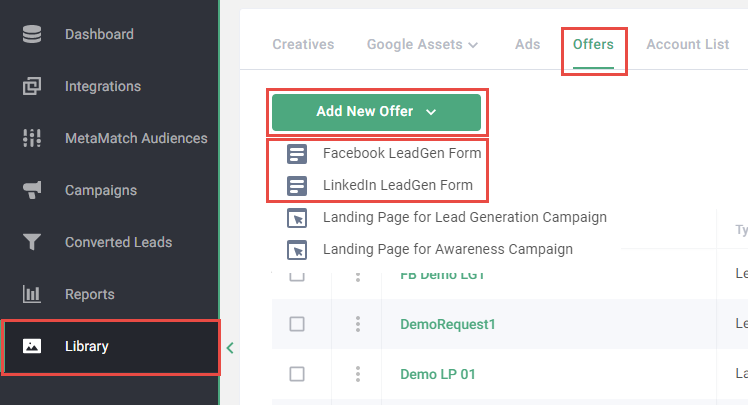Click the Library image icon
The height and width of the screenshot is (405, 748).
32,347
